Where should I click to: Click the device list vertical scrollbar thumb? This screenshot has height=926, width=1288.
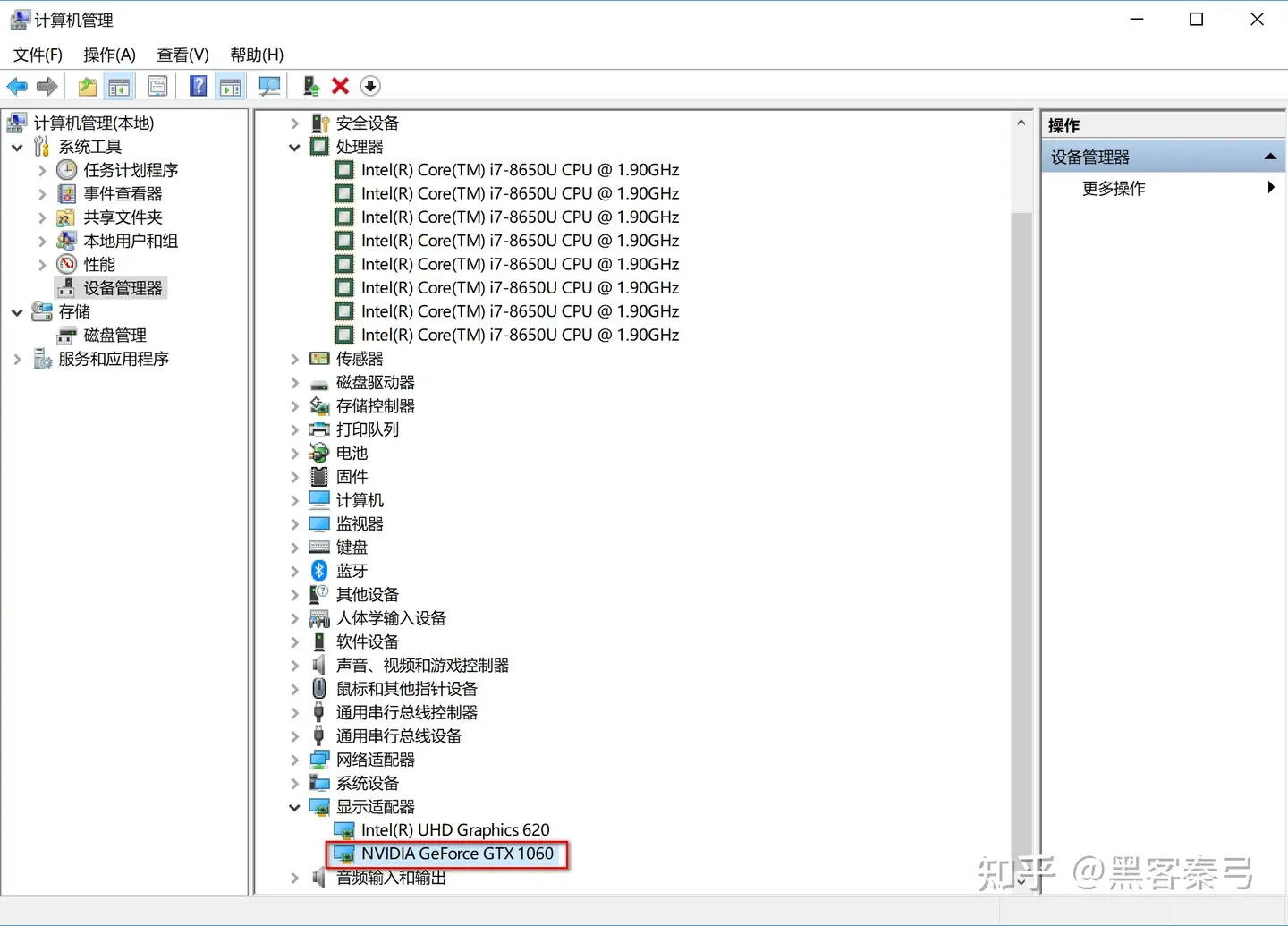coord(1021,539)
